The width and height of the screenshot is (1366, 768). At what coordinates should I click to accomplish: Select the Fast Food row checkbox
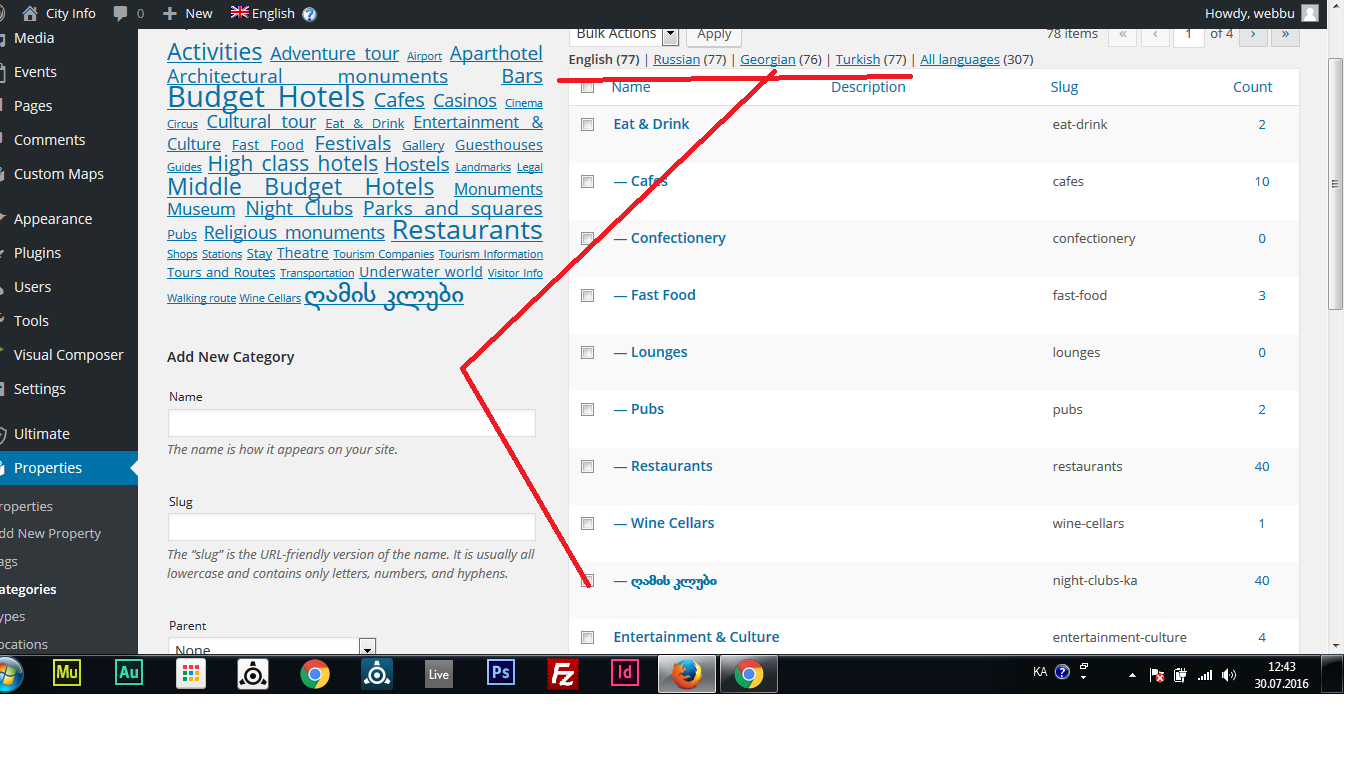588,296
